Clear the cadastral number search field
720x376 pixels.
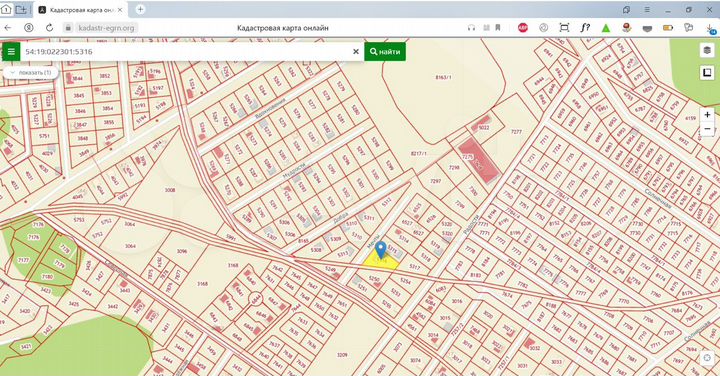point(355,51)
